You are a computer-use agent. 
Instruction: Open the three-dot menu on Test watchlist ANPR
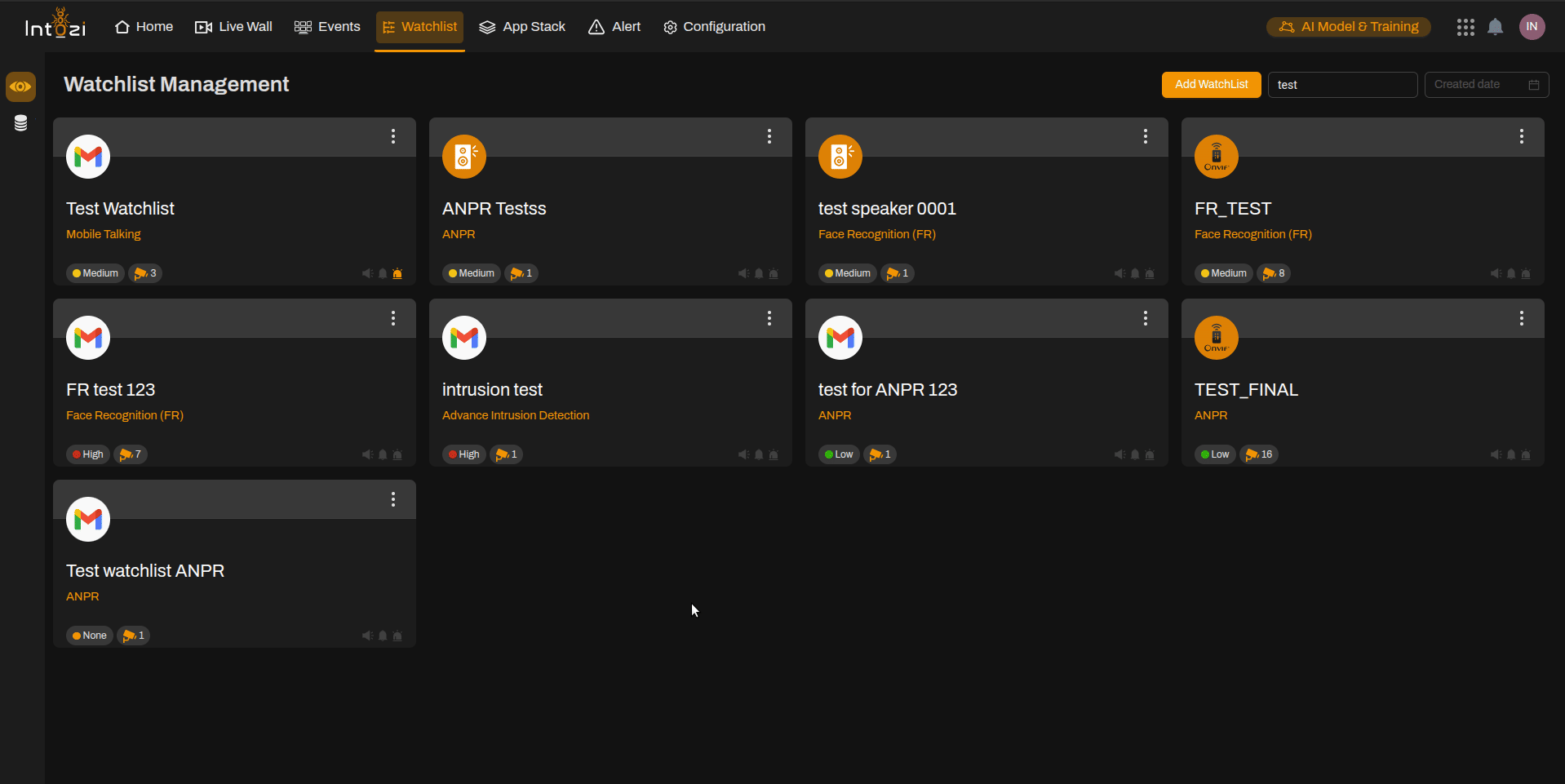(393, 499)
